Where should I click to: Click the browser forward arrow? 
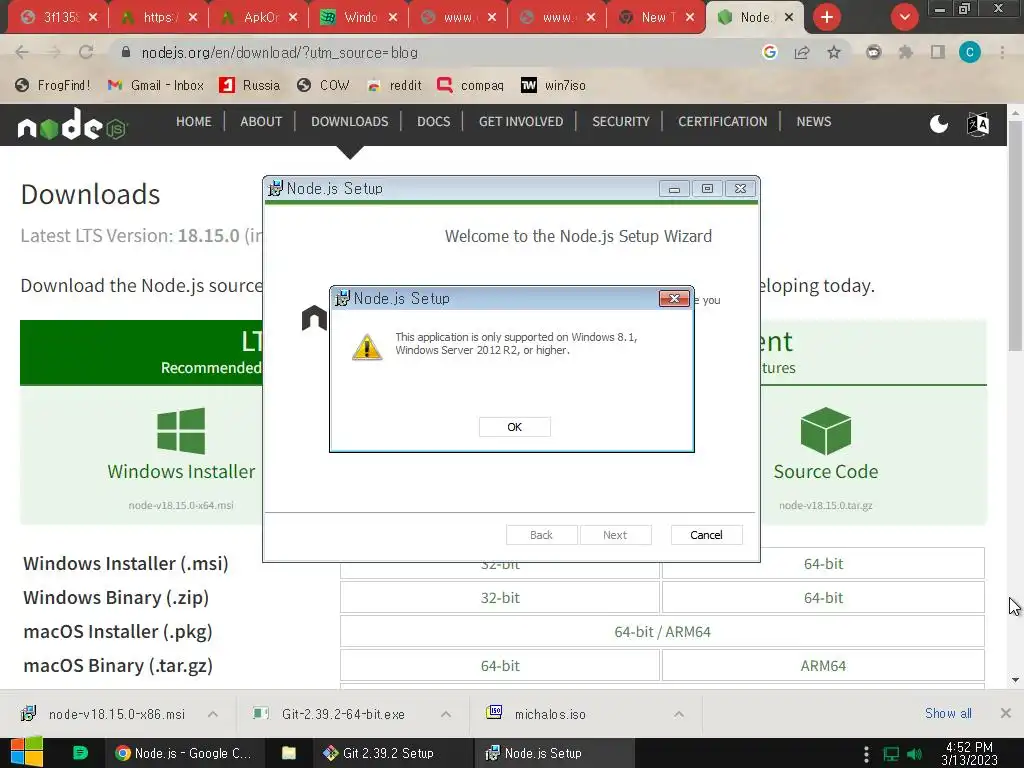(x=54, y=52)
